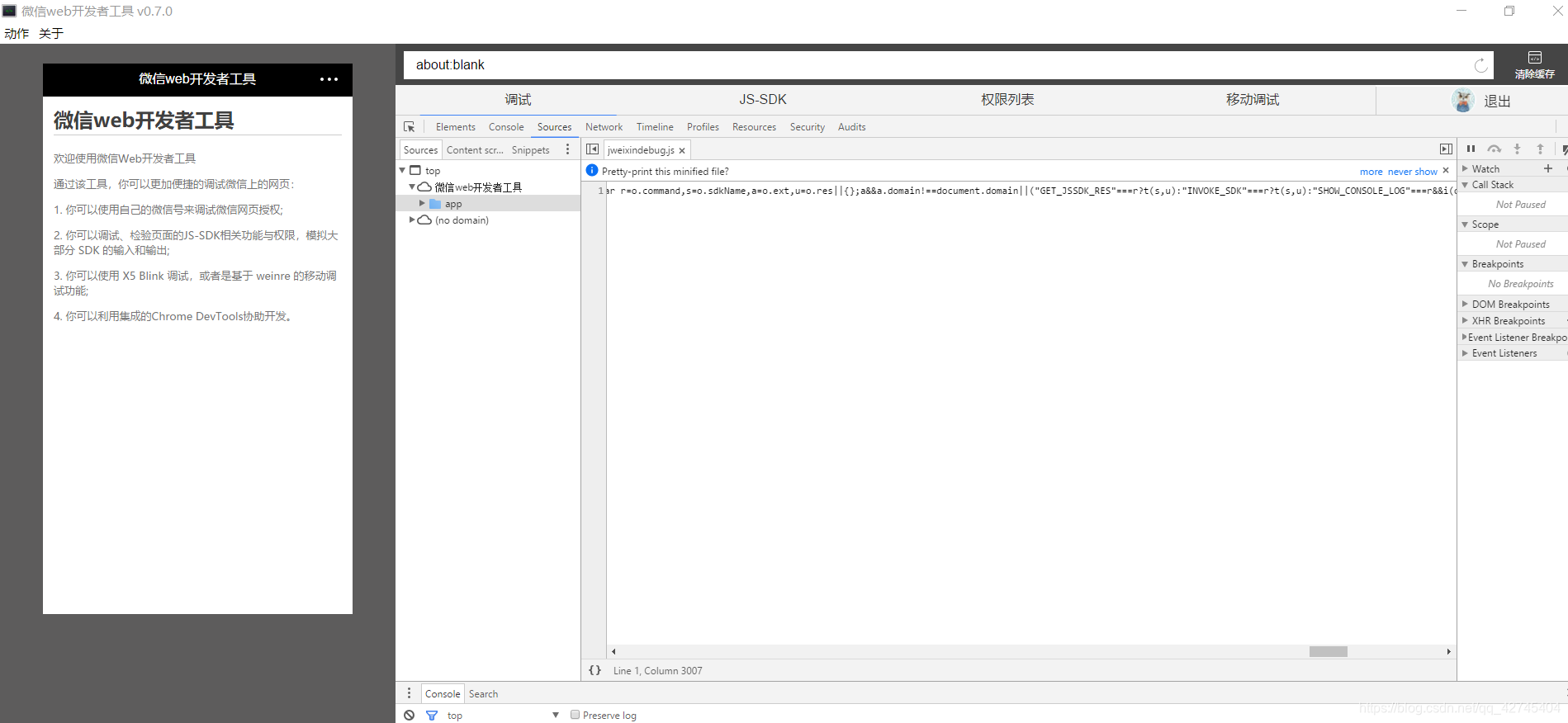Image resolution: width=1568 pixels, height=723 pixels.
Task: Select the Content scripts navigator tab
Action: pos(475,150)
